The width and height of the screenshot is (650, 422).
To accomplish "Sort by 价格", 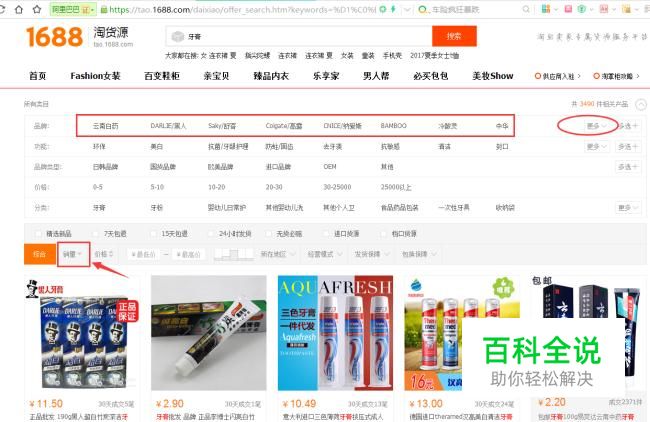I will [103, 254].
